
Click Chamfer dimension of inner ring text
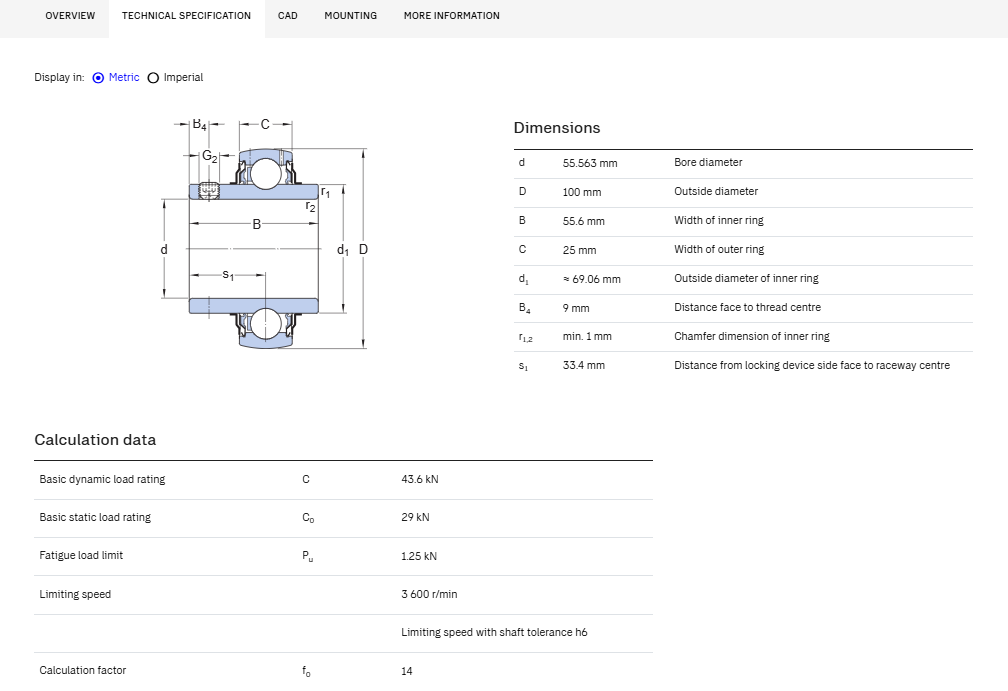click(x=752, y=336)
